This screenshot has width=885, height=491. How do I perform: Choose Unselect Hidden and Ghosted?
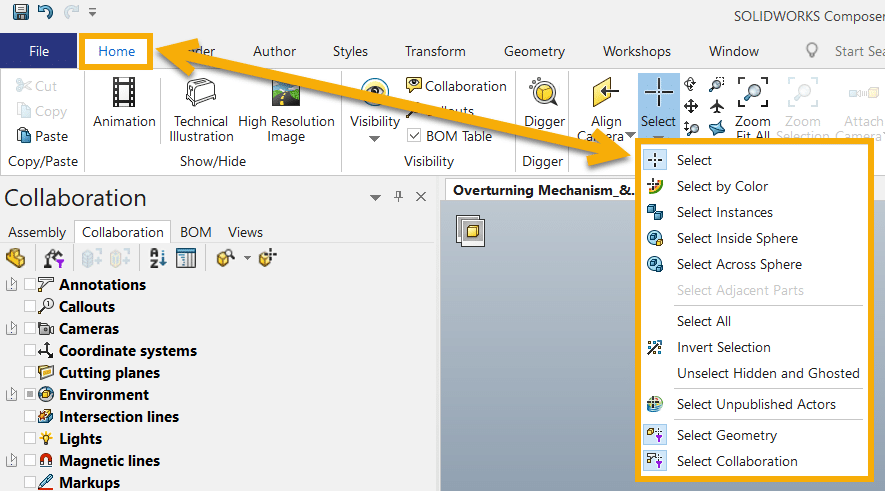[754, 373]
